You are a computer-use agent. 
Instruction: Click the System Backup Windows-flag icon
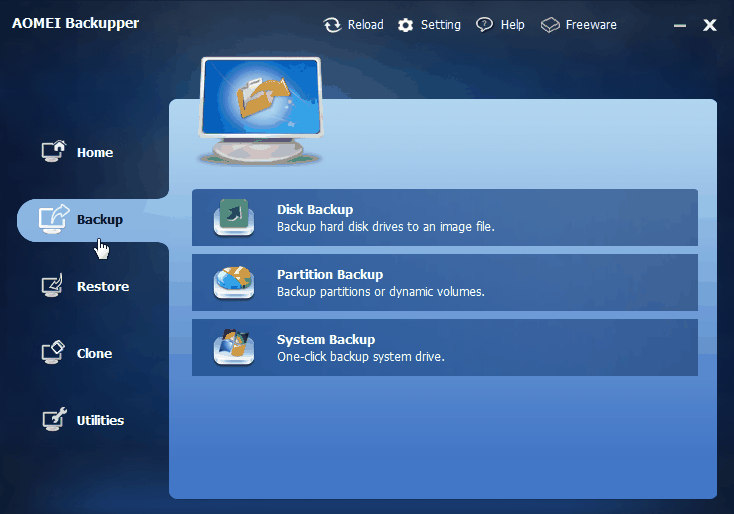point(234,347)
